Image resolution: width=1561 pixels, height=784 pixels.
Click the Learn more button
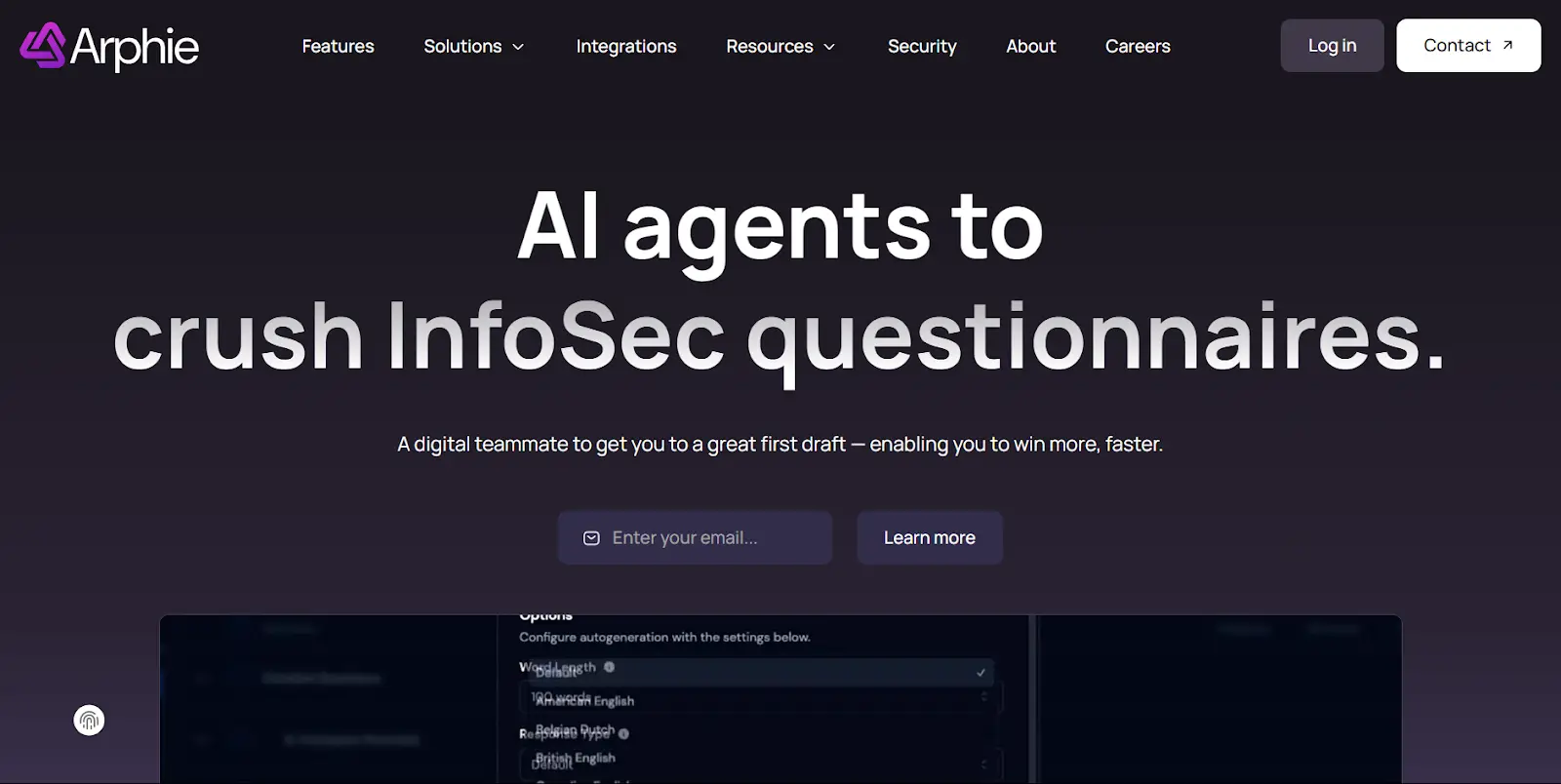(929, 537)
